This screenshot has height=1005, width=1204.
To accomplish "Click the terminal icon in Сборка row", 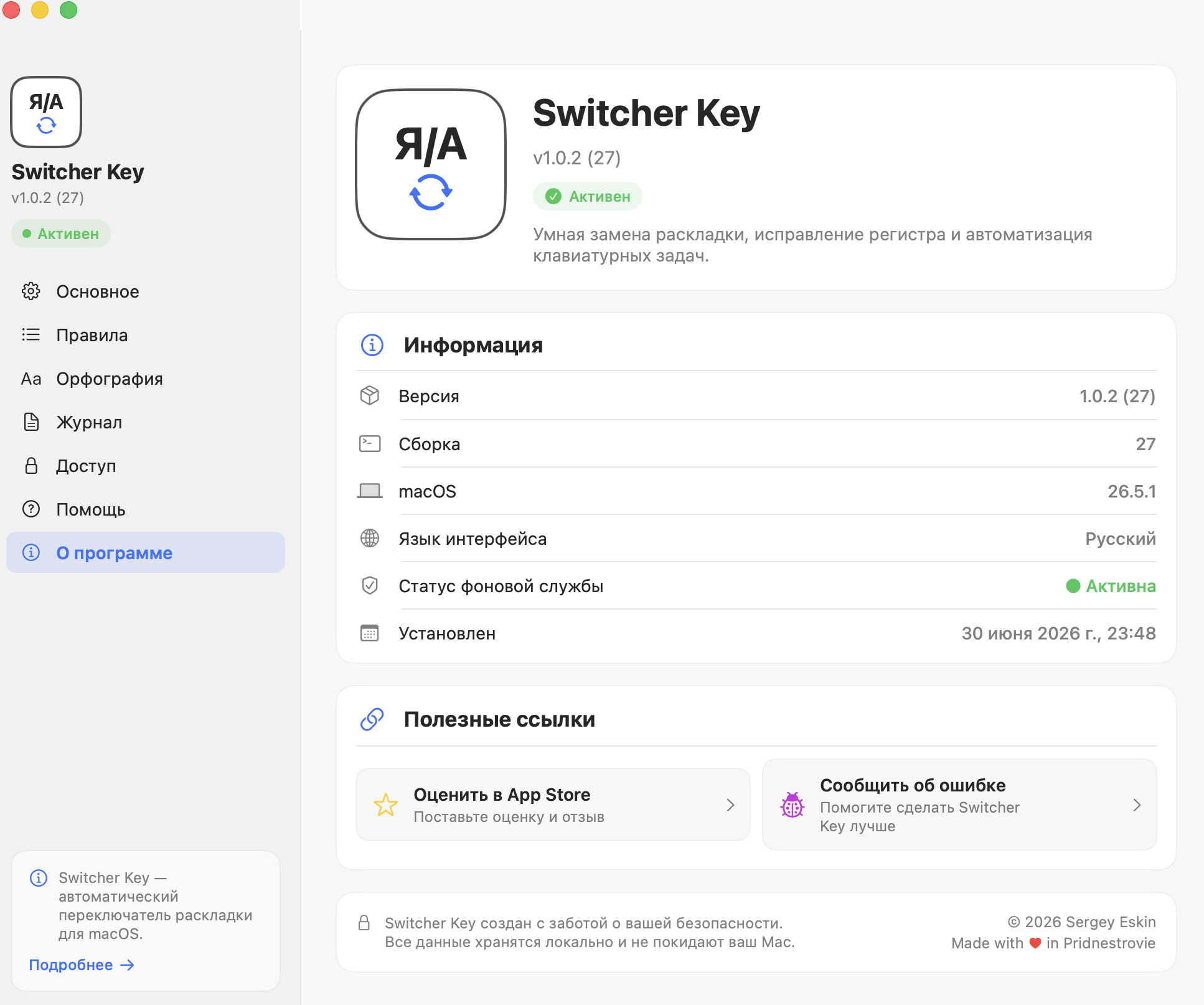I will click(370, 443).
